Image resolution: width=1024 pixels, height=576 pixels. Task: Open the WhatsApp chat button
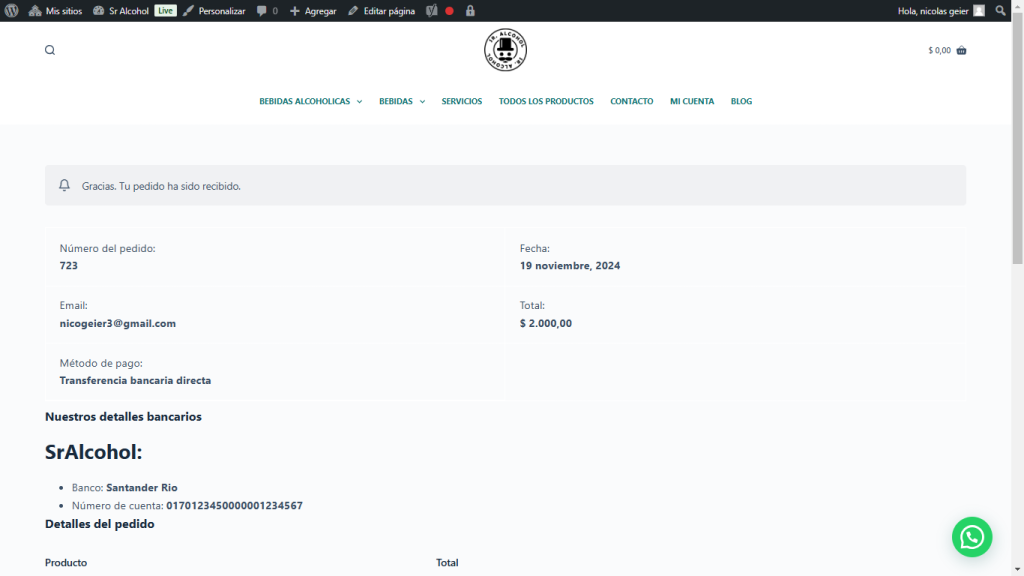coord(972,537)
